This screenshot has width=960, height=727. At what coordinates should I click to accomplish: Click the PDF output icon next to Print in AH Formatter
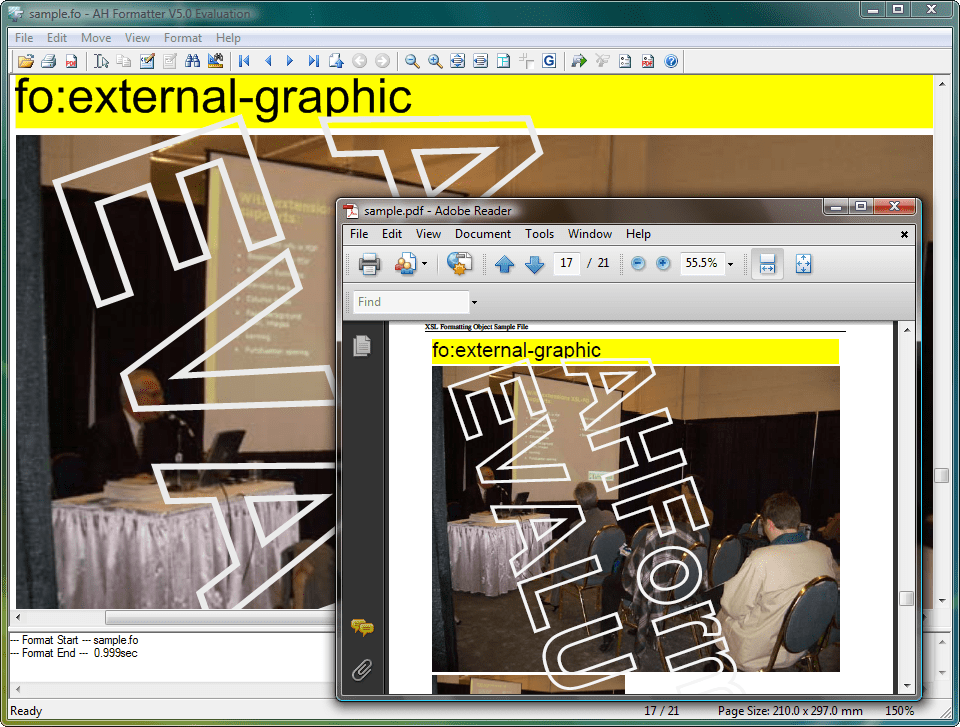click(x=71, y=61)
